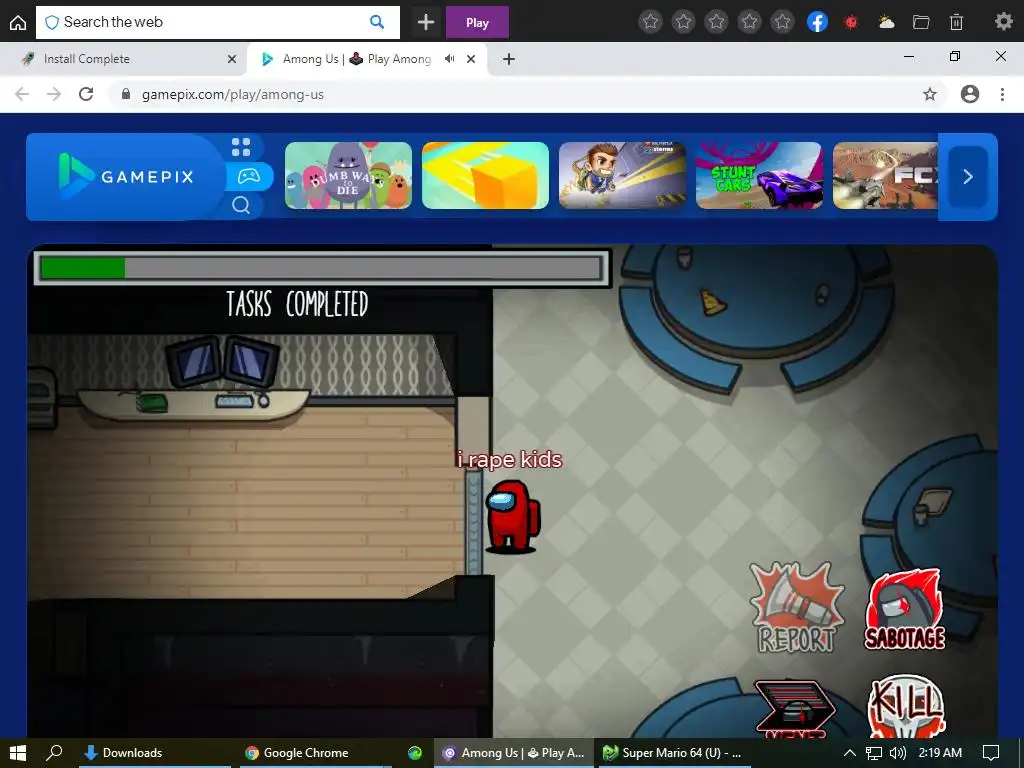1024x768 pixels.
Task: Open the network tray icon
Action: (874, 753)
